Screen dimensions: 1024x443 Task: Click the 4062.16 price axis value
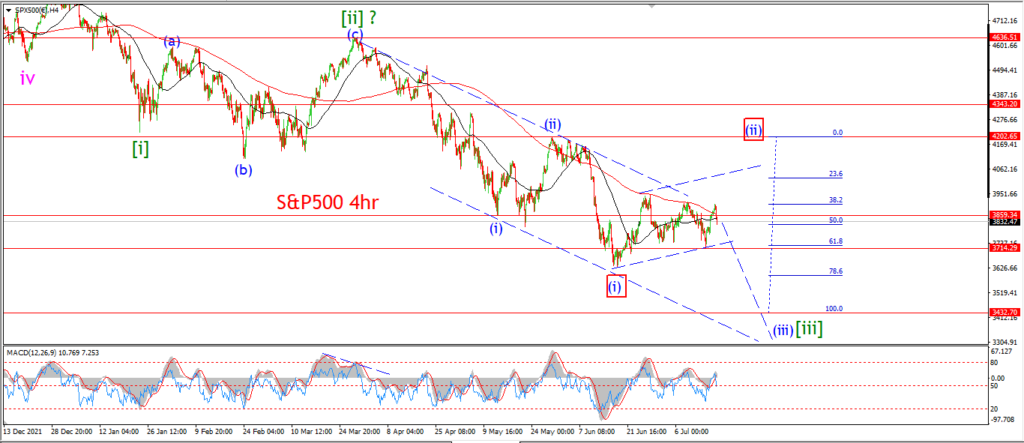pos(1004,169)
